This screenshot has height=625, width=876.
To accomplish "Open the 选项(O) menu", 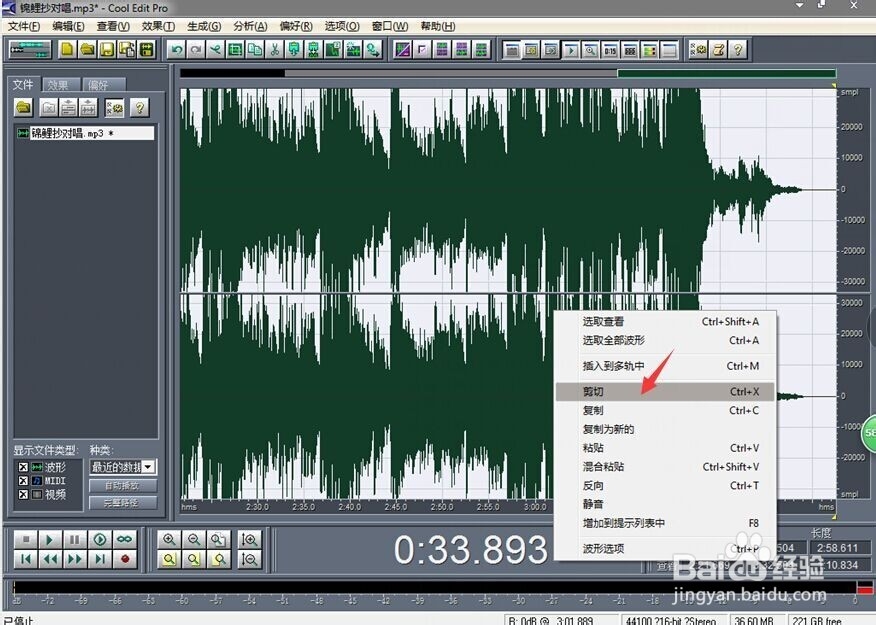I will point(342,26).
